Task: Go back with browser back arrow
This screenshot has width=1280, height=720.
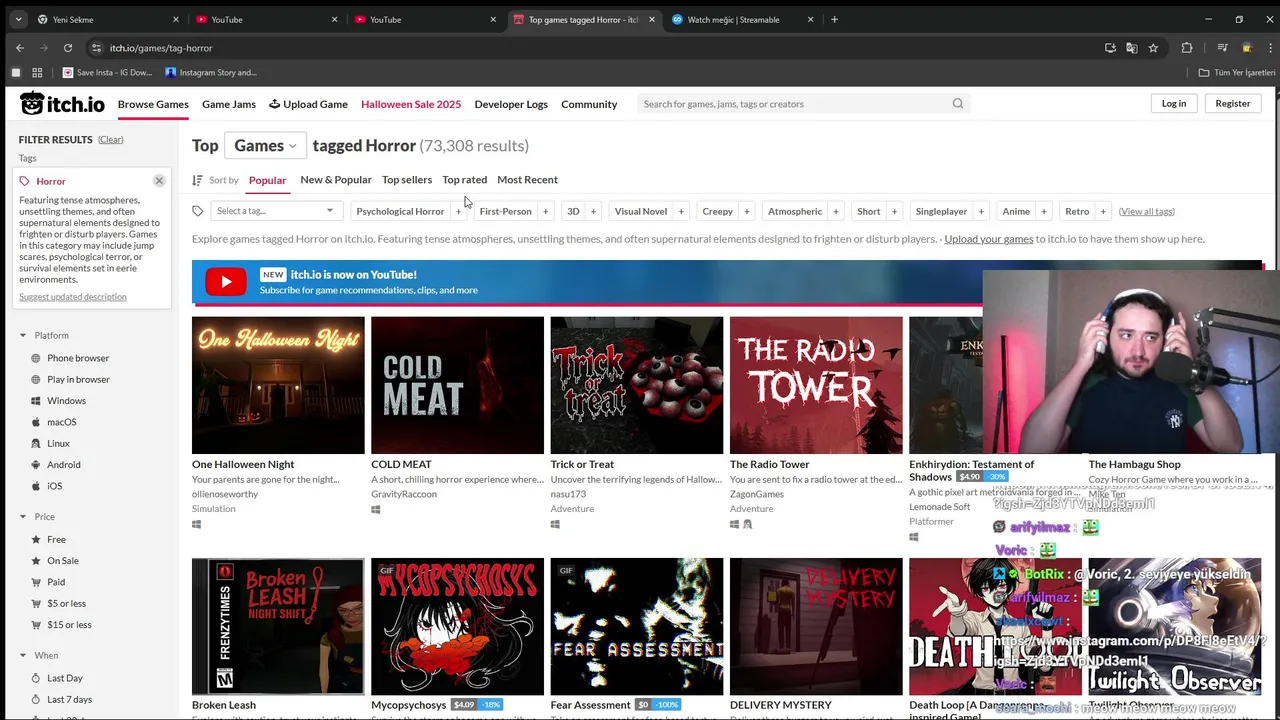Action: 20,48
